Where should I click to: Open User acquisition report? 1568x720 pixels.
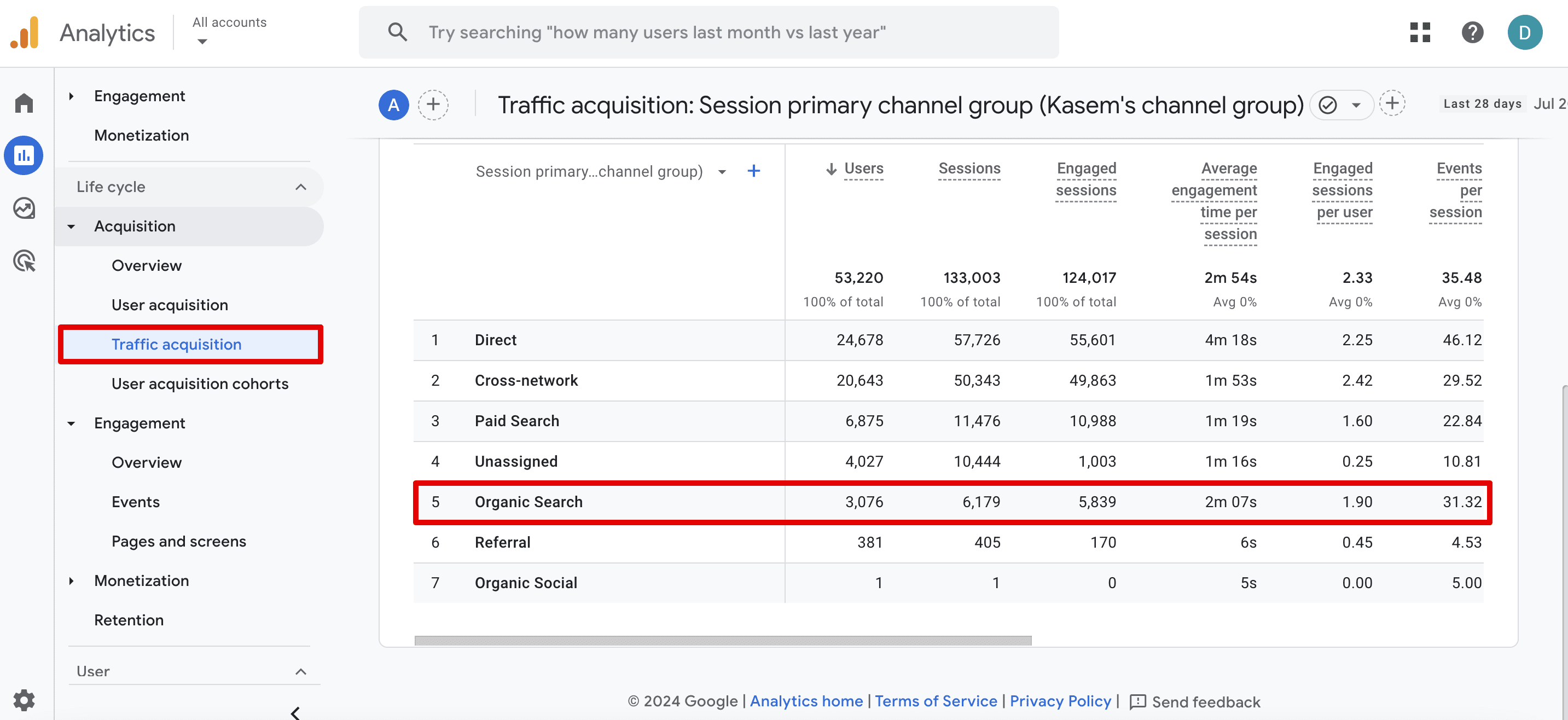click(x=170, y=305)
